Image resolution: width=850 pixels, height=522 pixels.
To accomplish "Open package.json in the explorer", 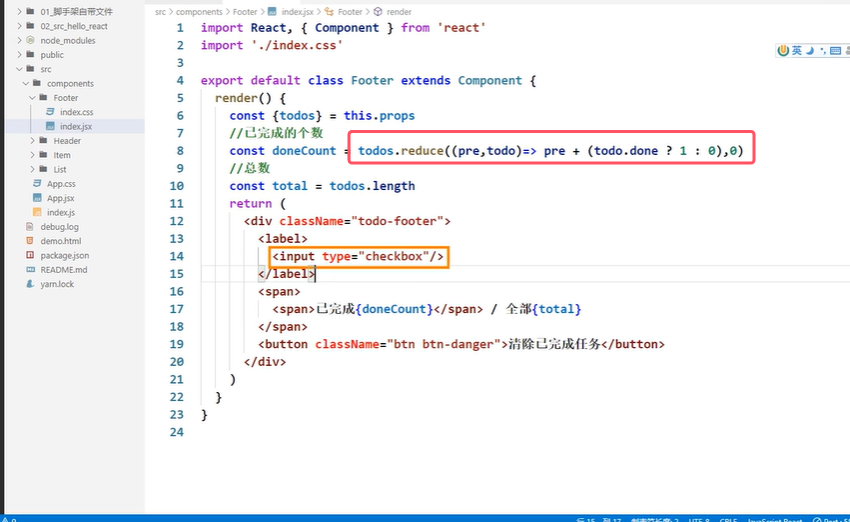I will (65, 255).
